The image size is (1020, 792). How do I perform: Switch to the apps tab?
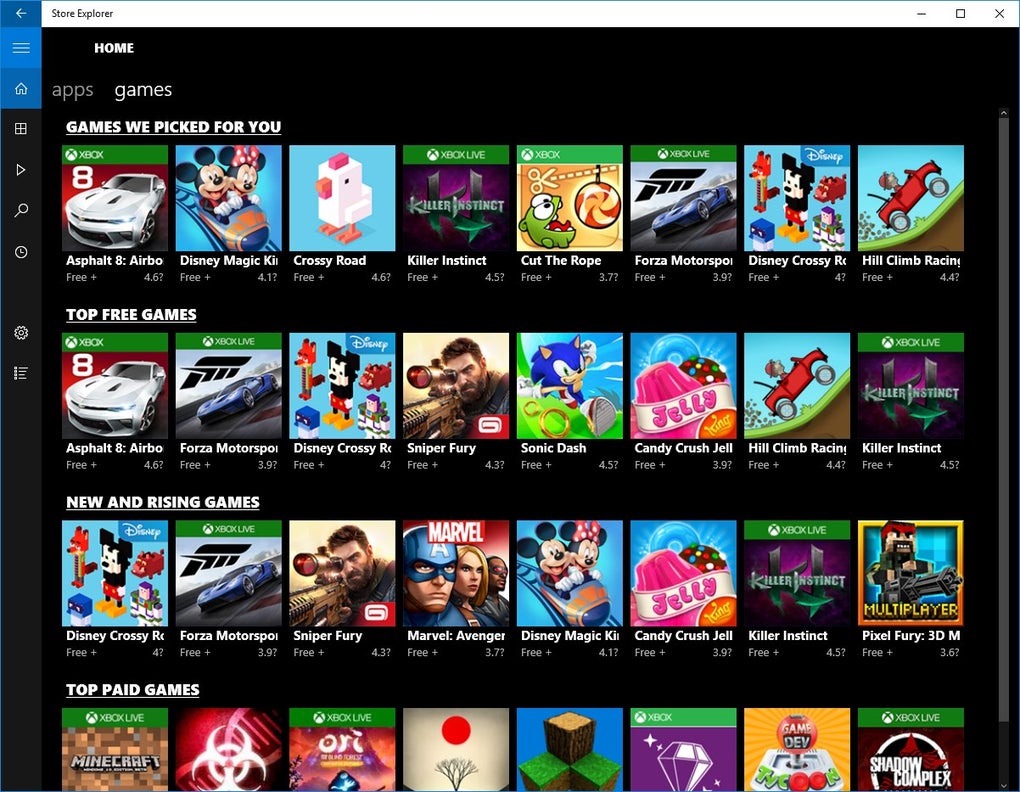pos(72,89)
